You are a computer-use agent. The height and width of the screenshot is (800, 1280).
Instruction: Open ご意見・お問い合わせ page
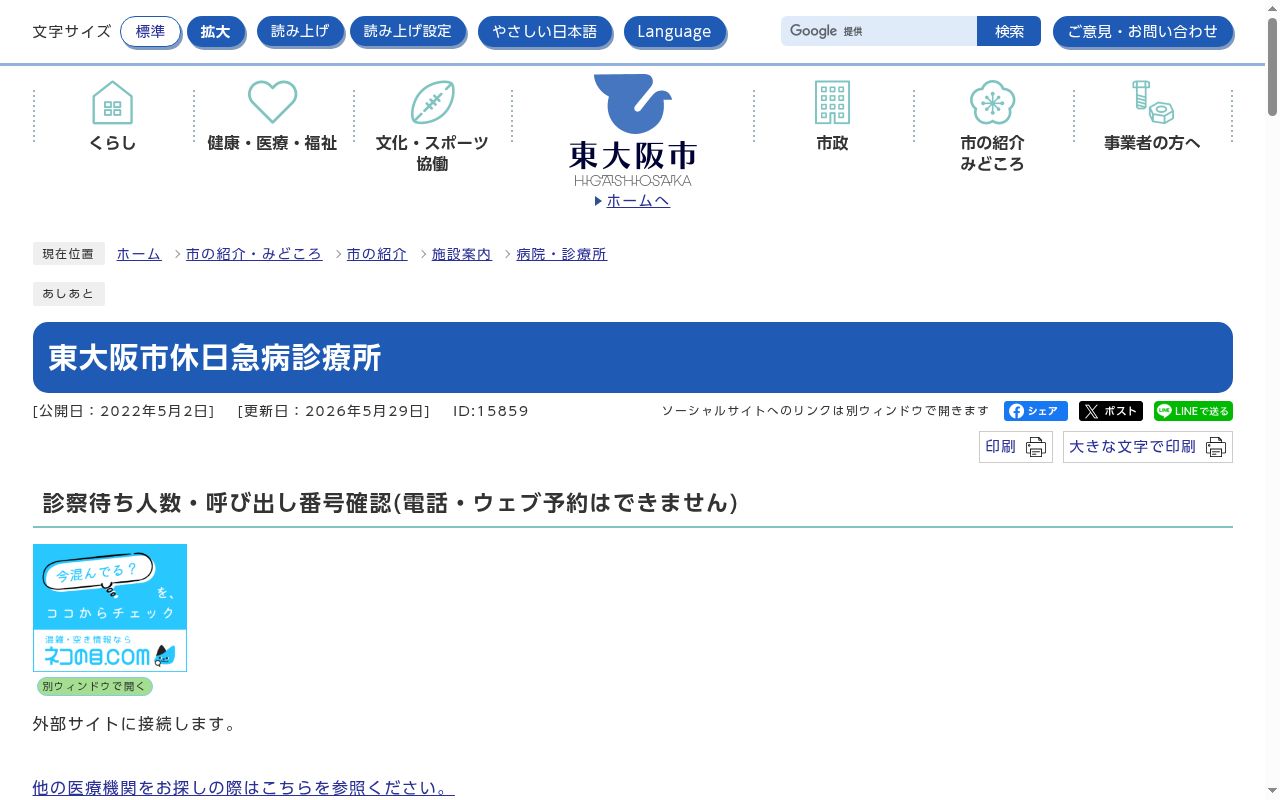(1143, 31)
